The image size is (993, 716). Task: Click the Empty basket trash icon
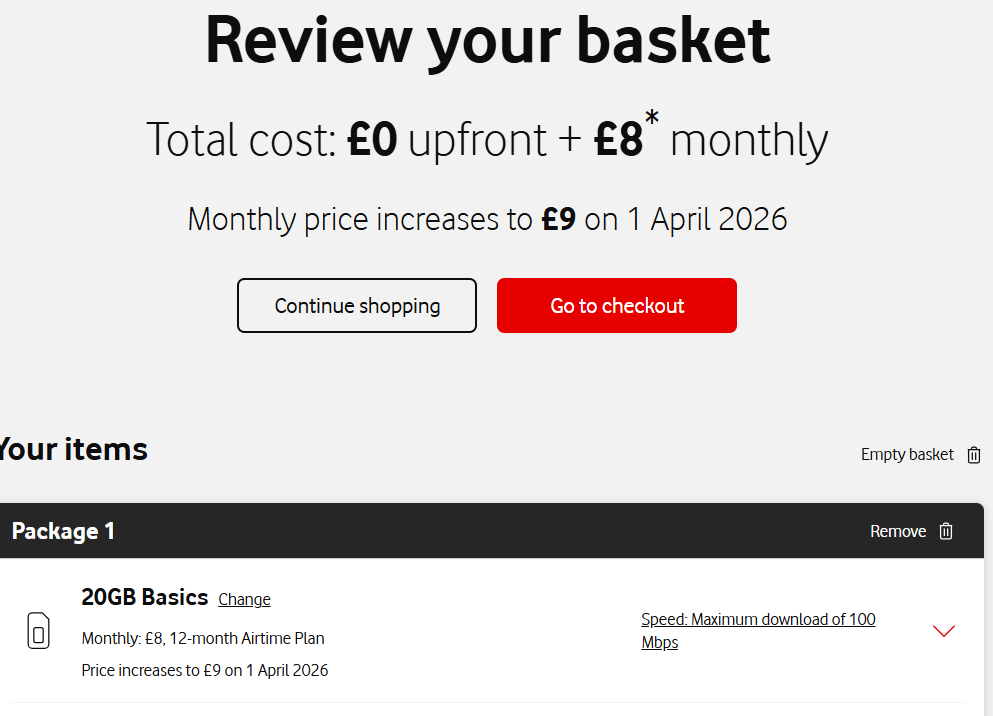click(x=974, y=455)
